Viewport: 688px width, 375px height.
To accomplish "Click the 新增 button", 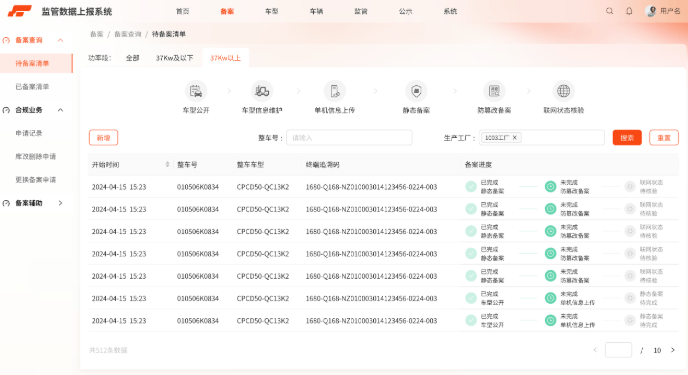I will click(104, 138).
